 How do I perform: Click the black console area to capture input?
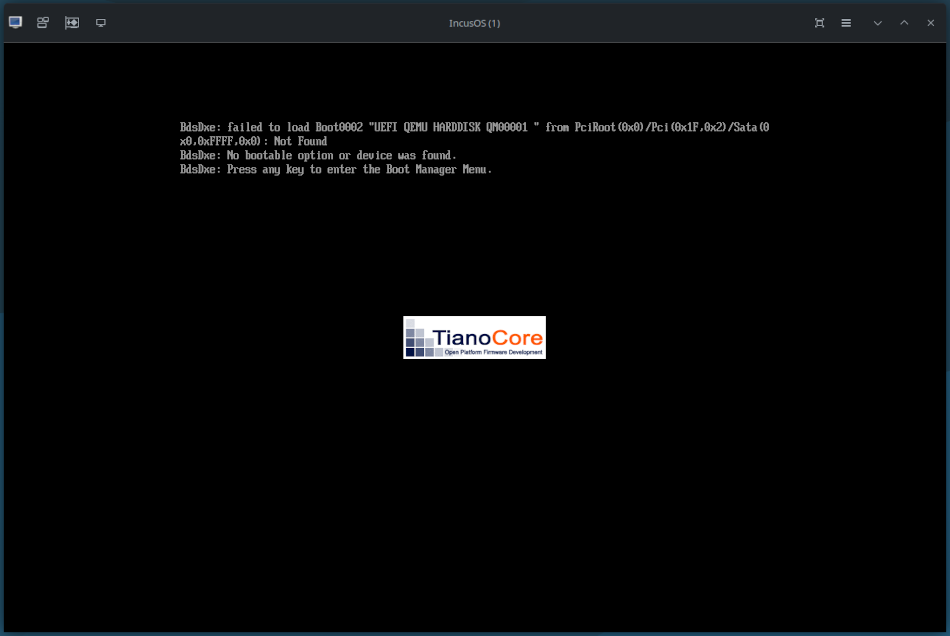[475, 480]
